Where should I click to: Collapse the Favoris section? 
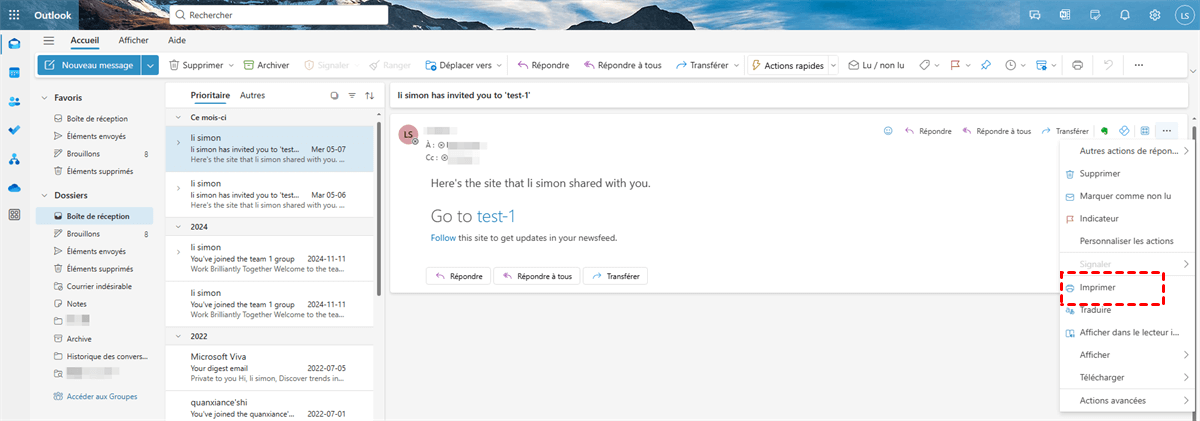(46, 98)
